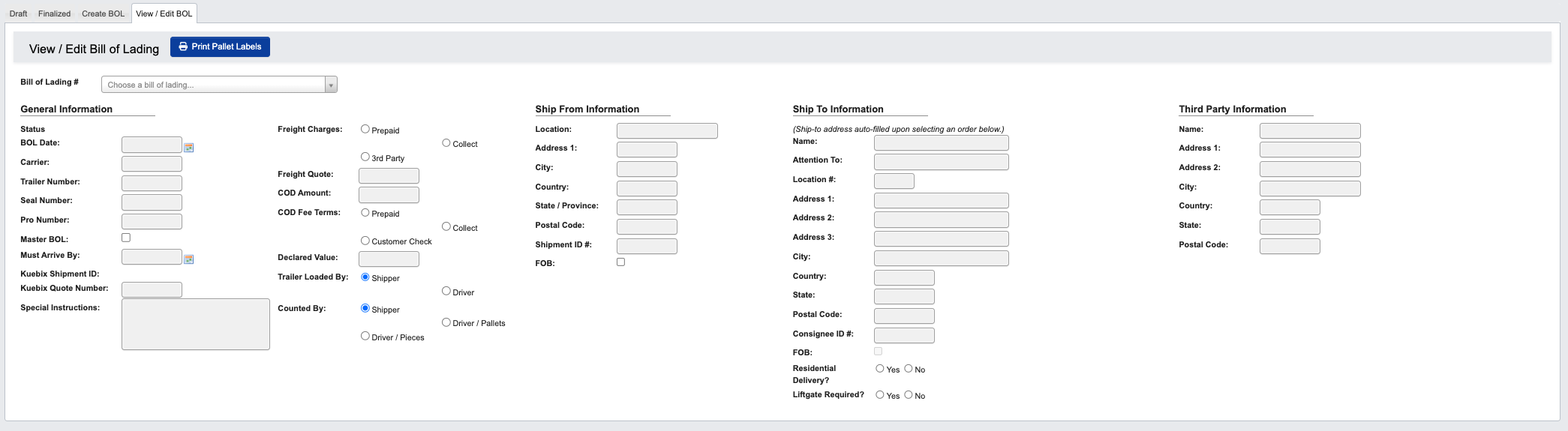Click the BOL Date input field
This screenshot has height=431, width=1568.
coord(152,145)
